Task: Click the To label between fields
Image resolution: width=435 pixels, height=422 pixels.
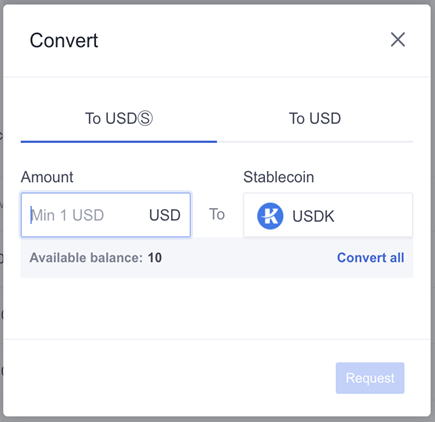Action: point(217,214)
